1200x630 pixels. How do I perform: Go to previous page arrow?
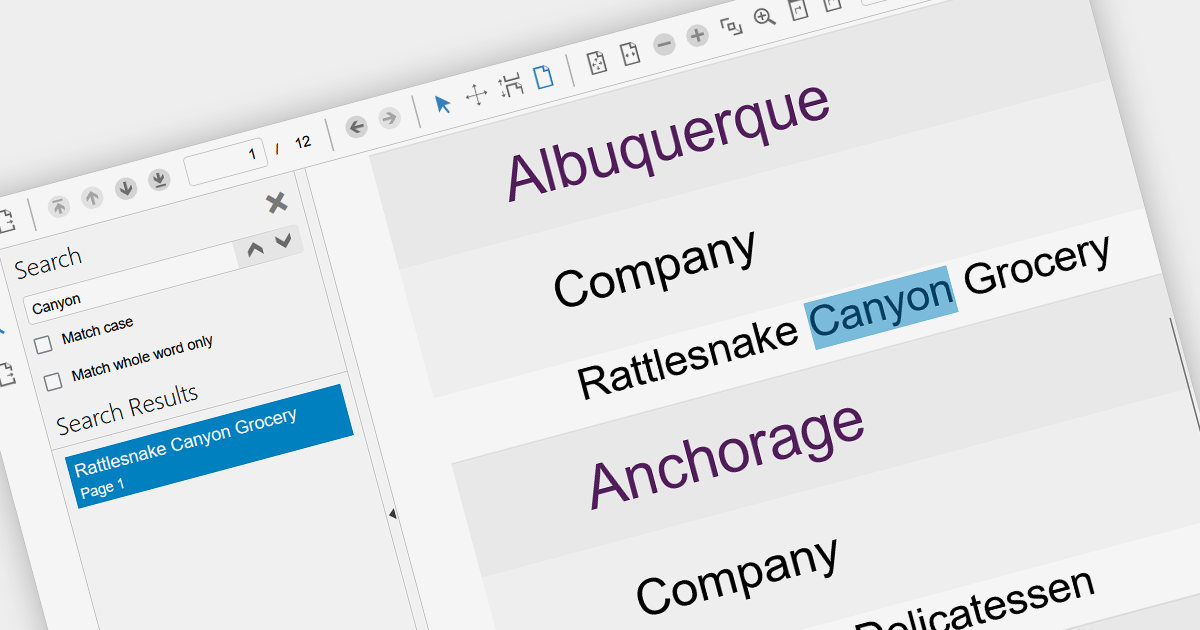click(x=92, y=198)
